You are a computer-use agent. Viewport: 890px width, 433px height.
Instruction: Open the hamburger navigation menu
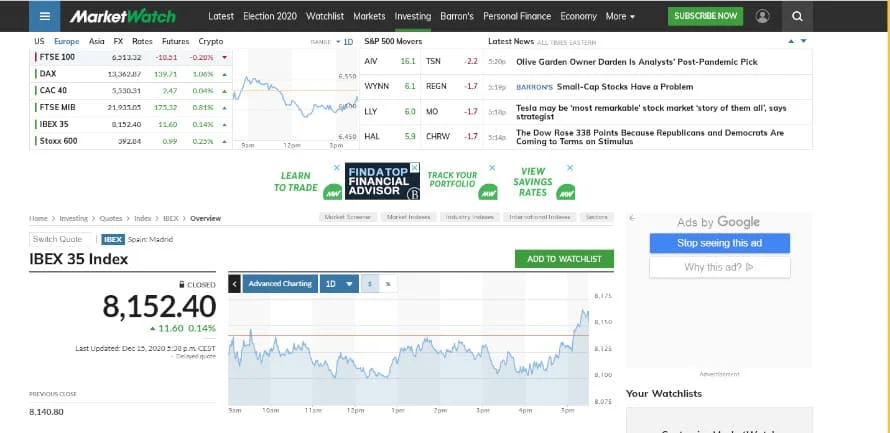[x=45, y=16]
